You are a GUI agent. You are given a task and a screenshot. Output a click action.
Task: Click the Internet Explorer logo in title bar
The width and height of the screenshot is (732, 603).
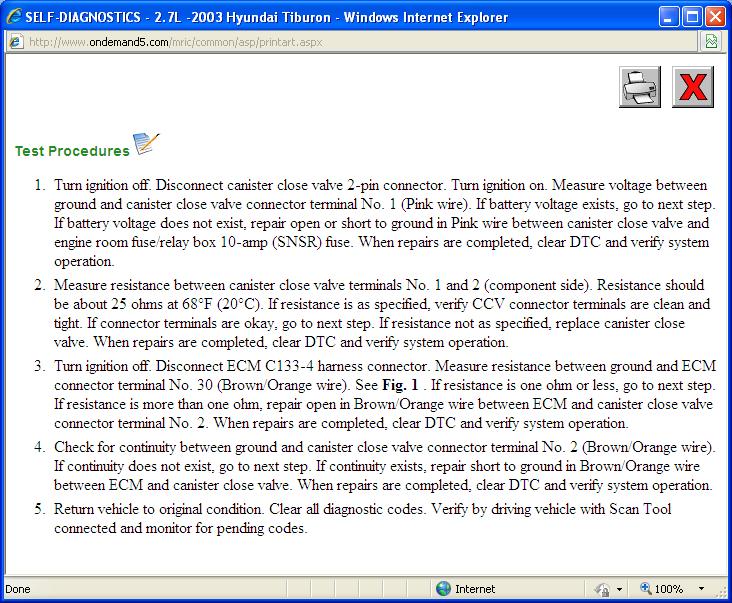pos(14,17)
